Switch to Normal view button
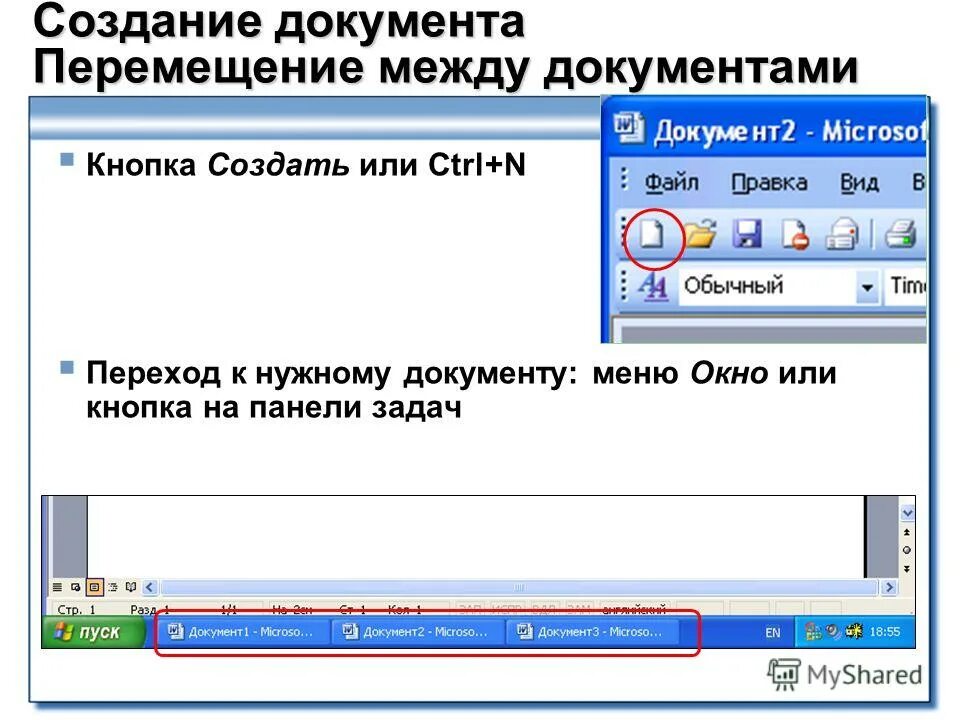The width and height of the screenshot is (960, 720). [x=57, y=587]
